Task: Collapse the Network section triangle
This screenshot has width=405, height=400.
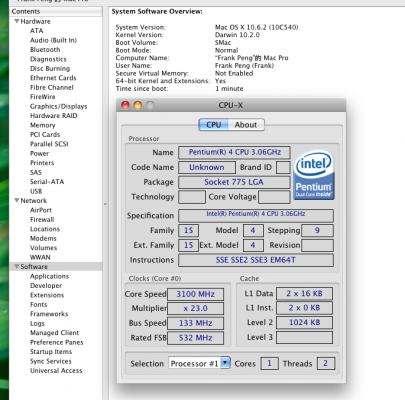Action: click(x=16, y=200)
